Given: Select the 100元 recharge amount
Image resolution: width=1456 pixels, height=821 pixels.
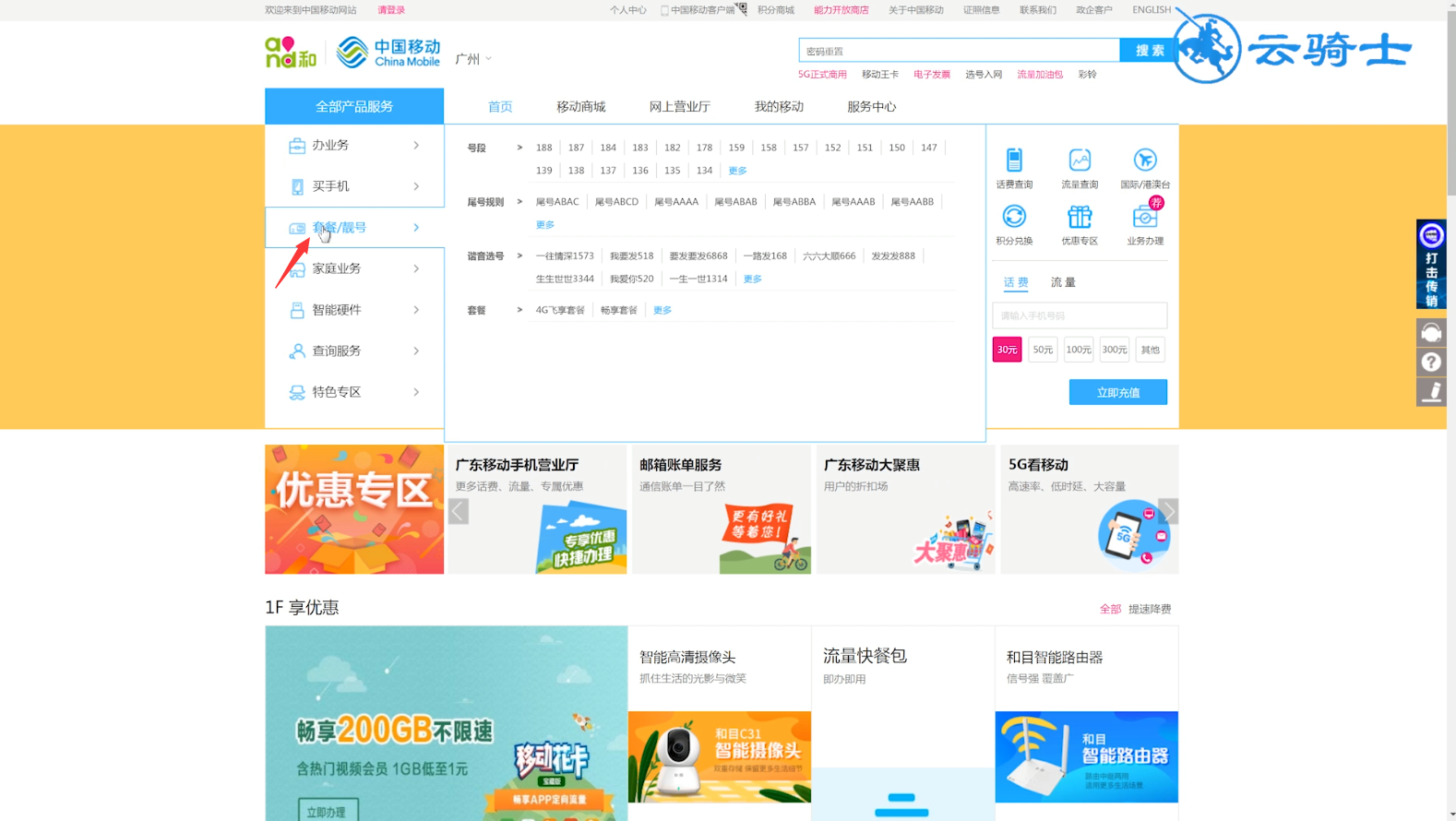Looking at the screenshot, I should point(1079,350).
